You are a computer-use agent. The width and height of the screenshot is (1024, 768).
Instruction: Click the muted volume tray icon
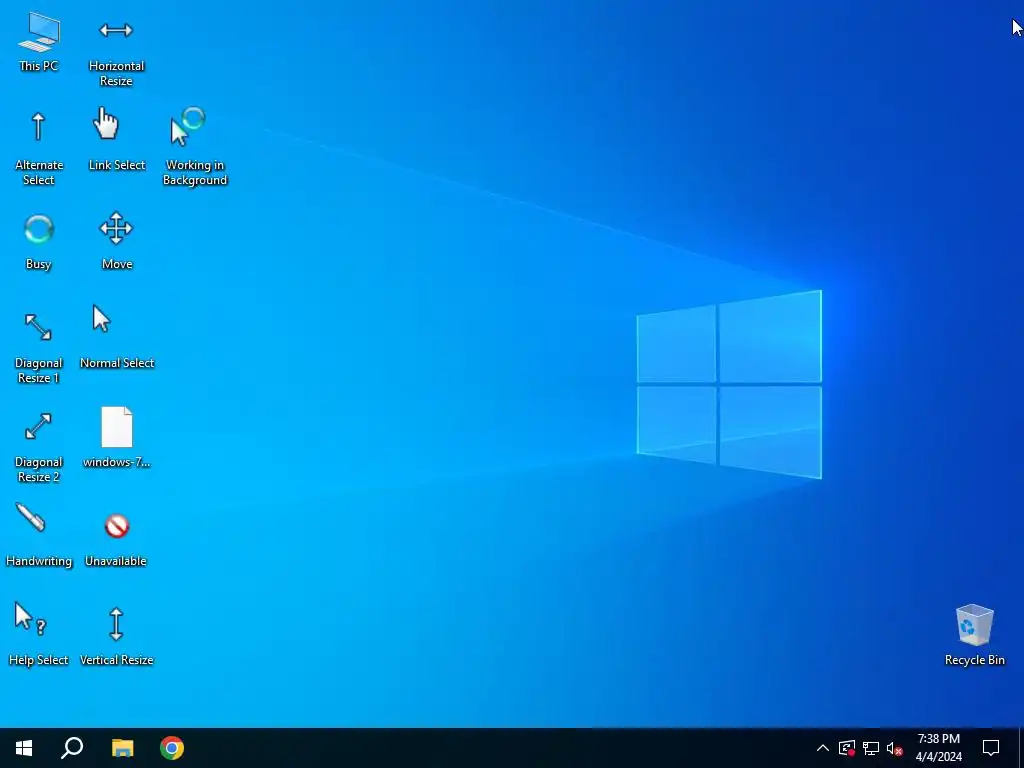(894, 748)
